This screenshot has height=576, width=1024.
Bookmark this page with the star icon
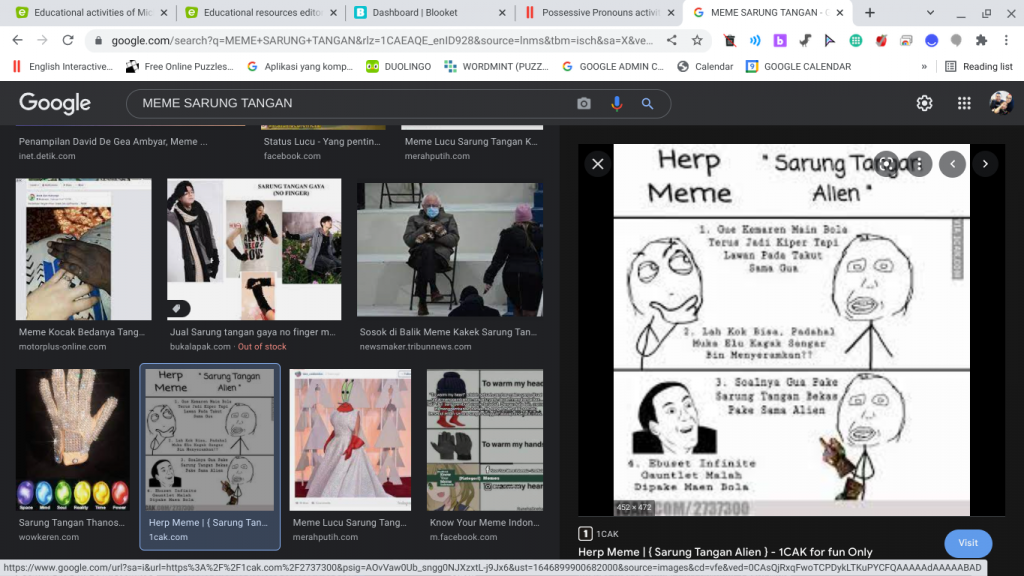tap(697, 41)
